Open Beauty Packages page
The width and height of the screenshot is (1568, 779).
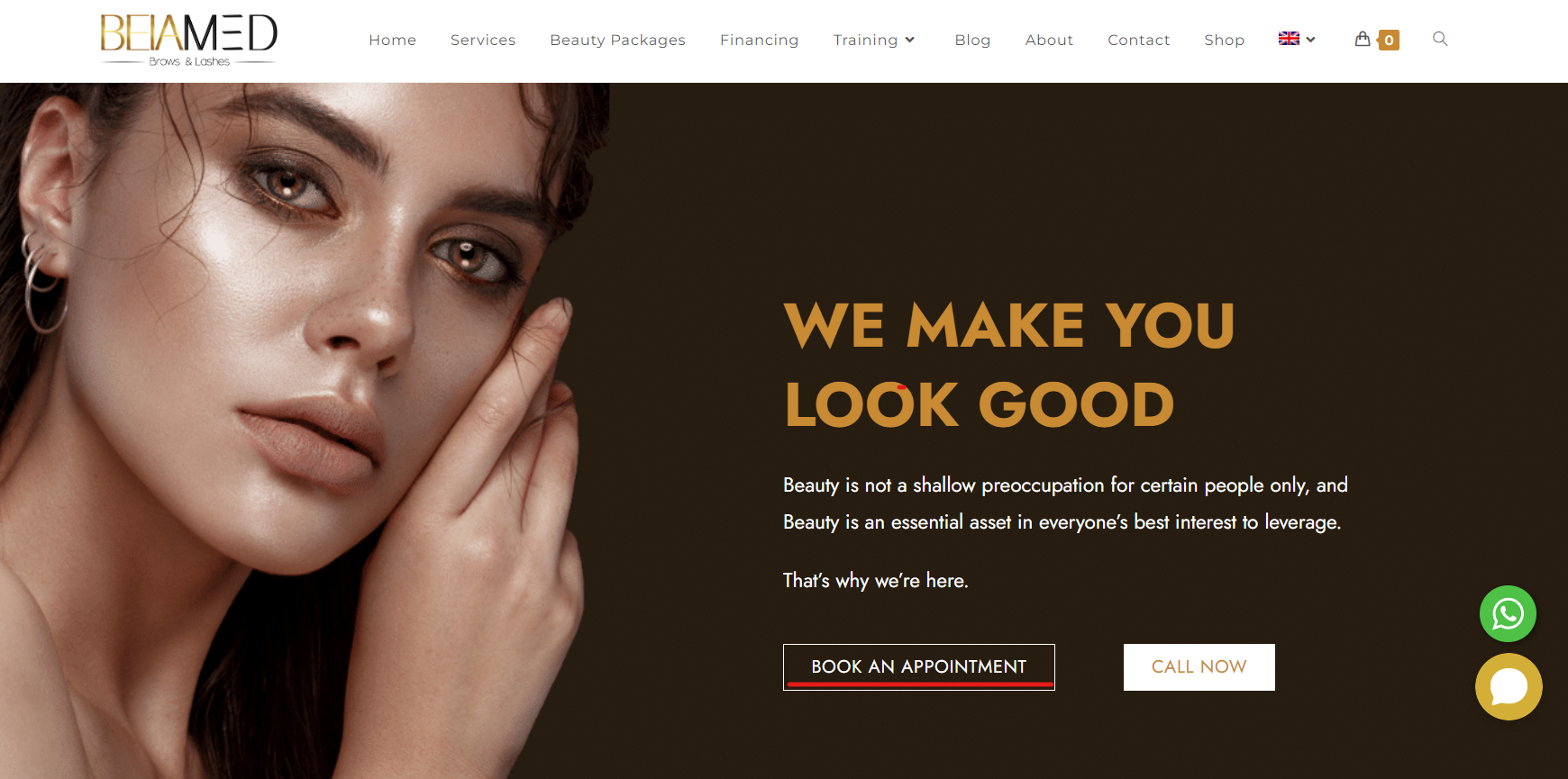617,40
